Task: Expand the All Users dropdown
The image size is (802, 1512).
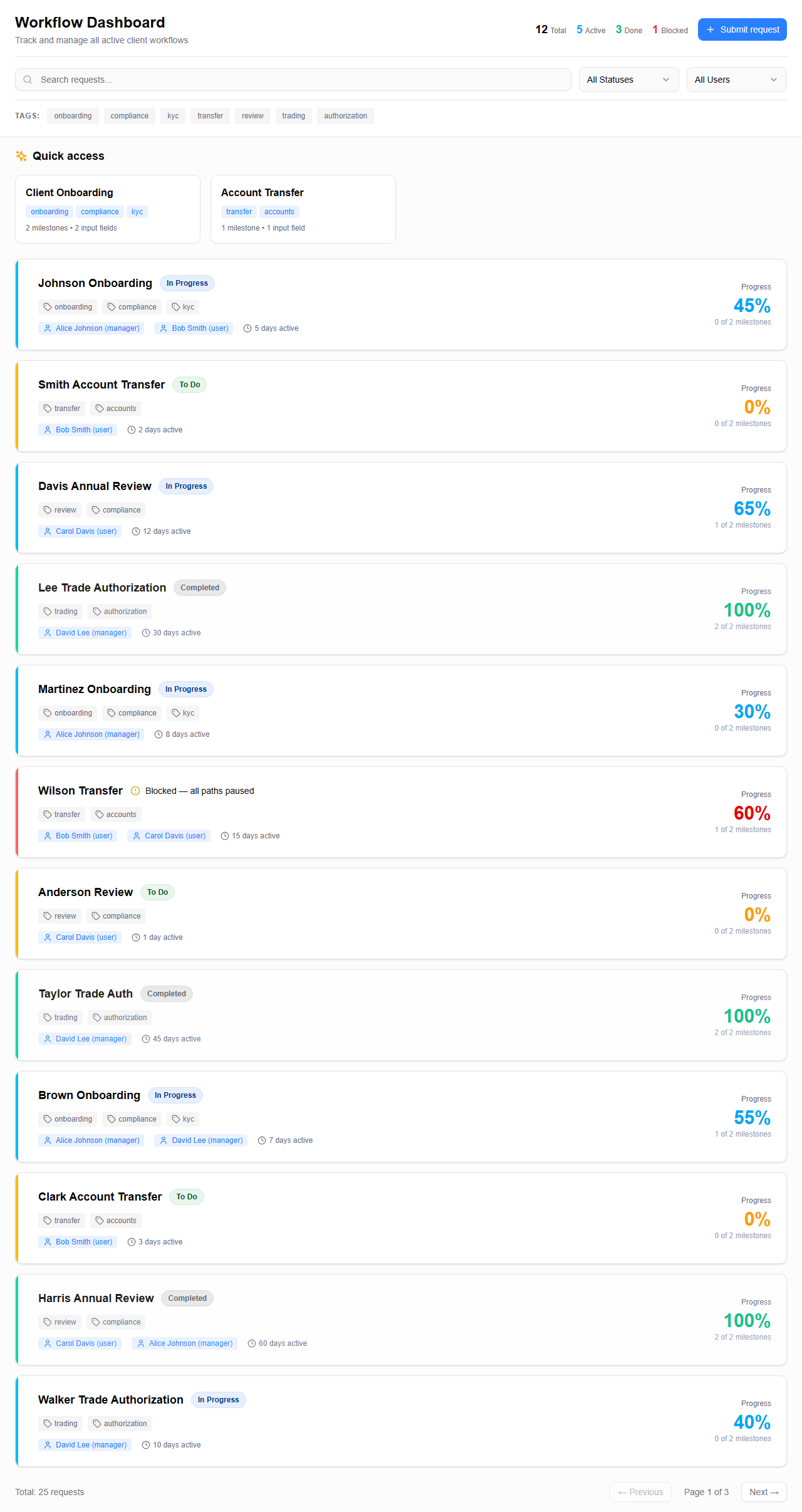Action: tap(736, 80)
